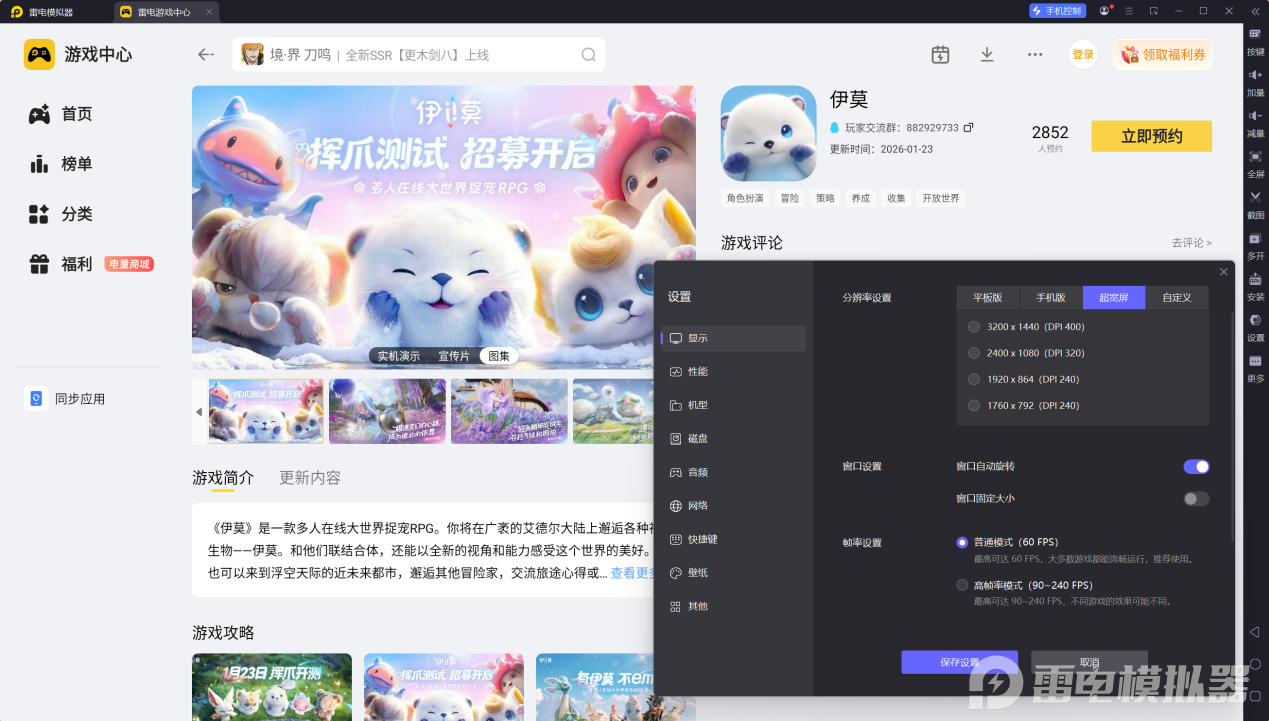
Task: Open 榜单 rankings in the sidebar
Action: pos(61,164)
